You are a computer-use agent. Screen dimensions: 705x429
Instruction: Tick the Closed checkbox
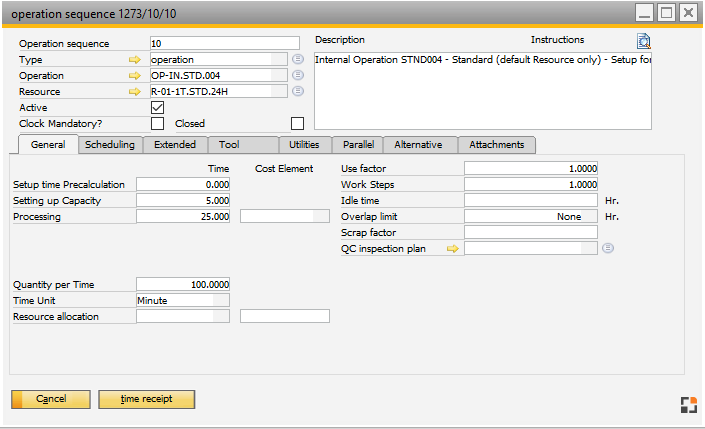tap(297, 124)
